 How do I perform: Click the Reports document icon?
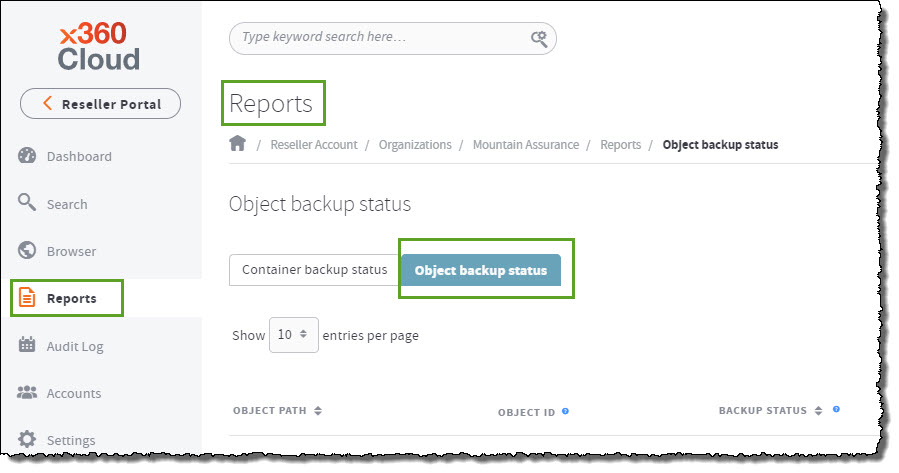click(26, 298)
